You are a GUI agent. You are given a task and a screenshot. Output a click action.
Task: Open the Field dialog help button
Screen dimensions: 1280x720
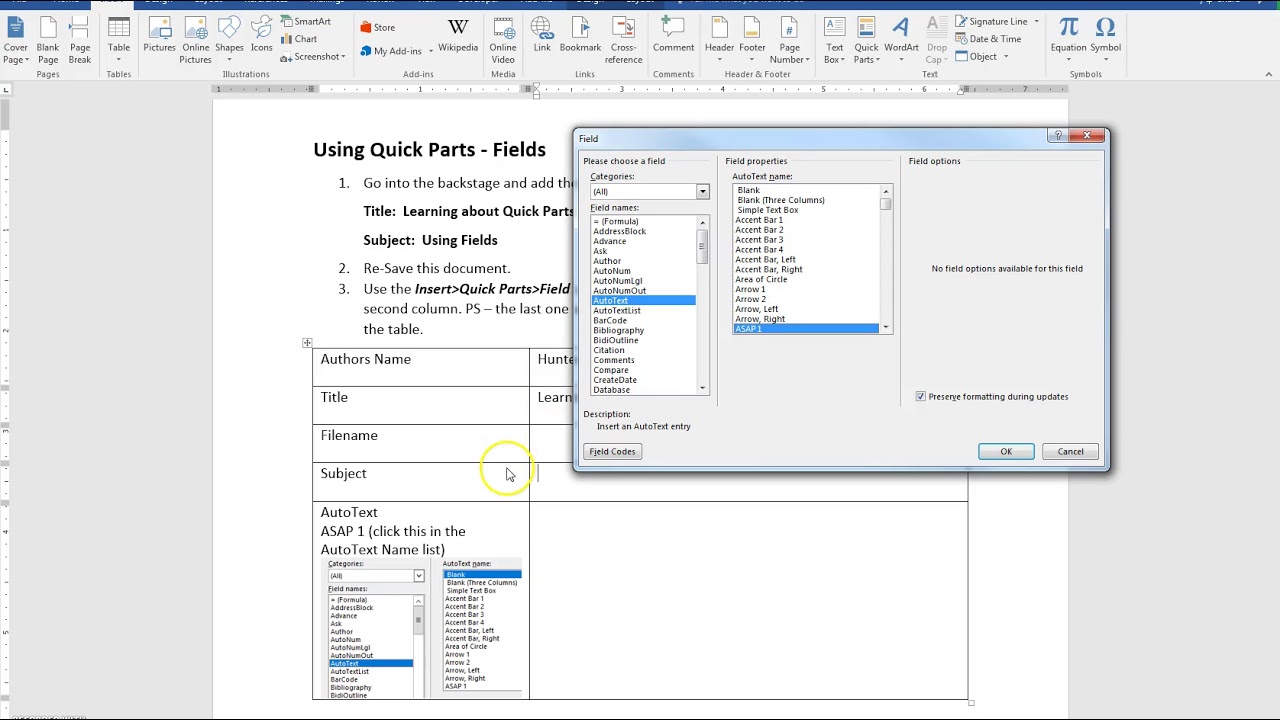pos(1058,136)
